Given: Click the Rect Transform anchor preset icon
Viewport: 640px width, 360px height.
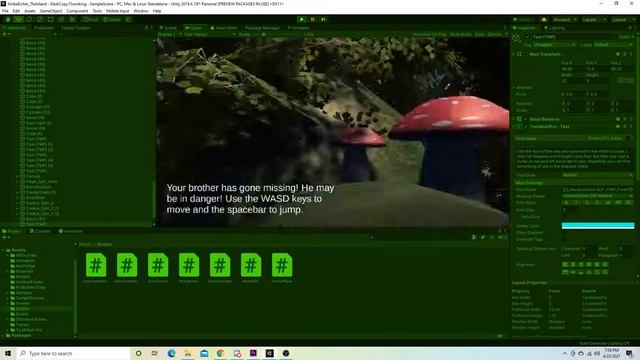Looking at the screenshot, I should click(x=519, y=54).
